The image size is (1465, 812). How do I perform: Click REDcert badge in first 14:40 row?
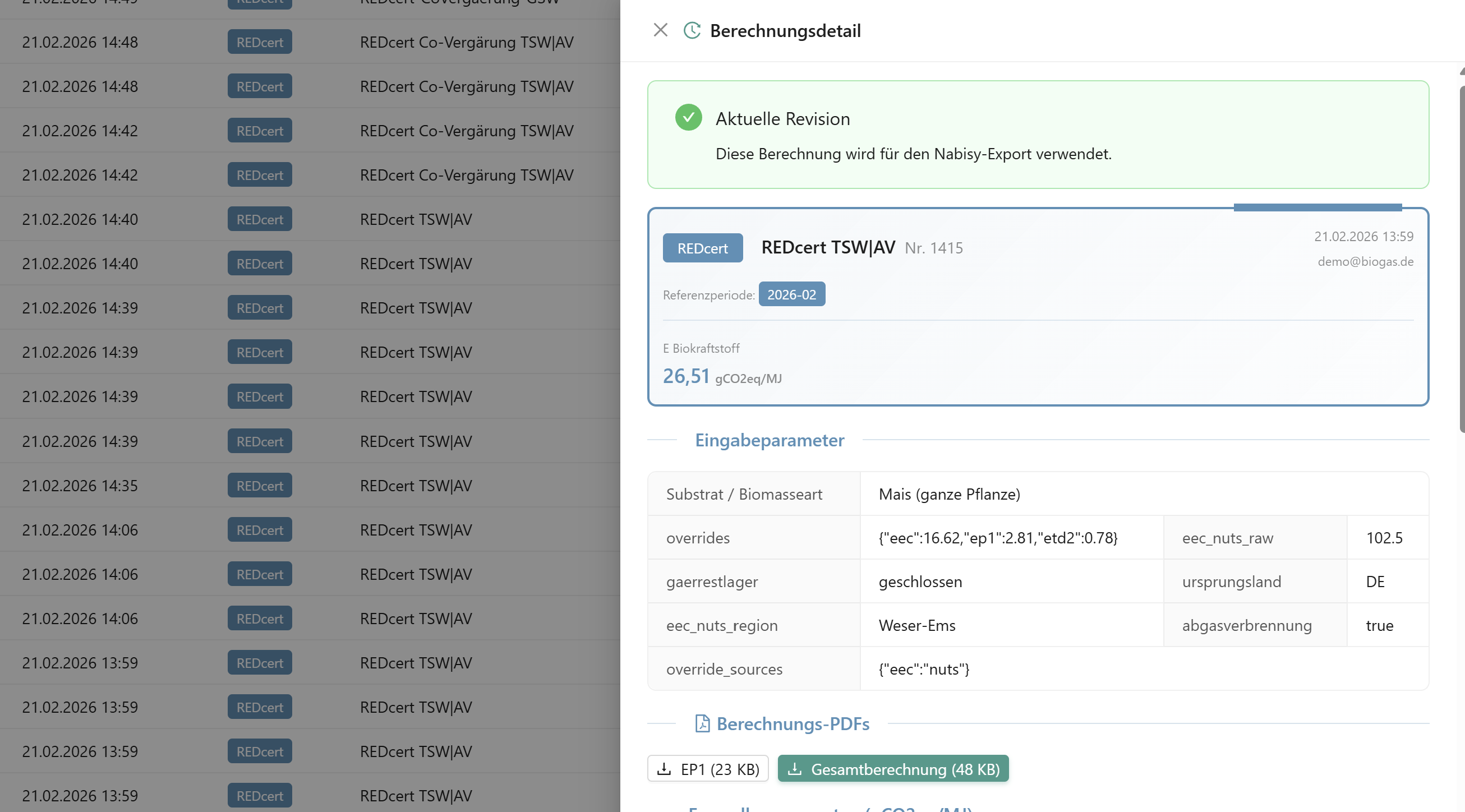pyautogui.click(x=259, y=219)
